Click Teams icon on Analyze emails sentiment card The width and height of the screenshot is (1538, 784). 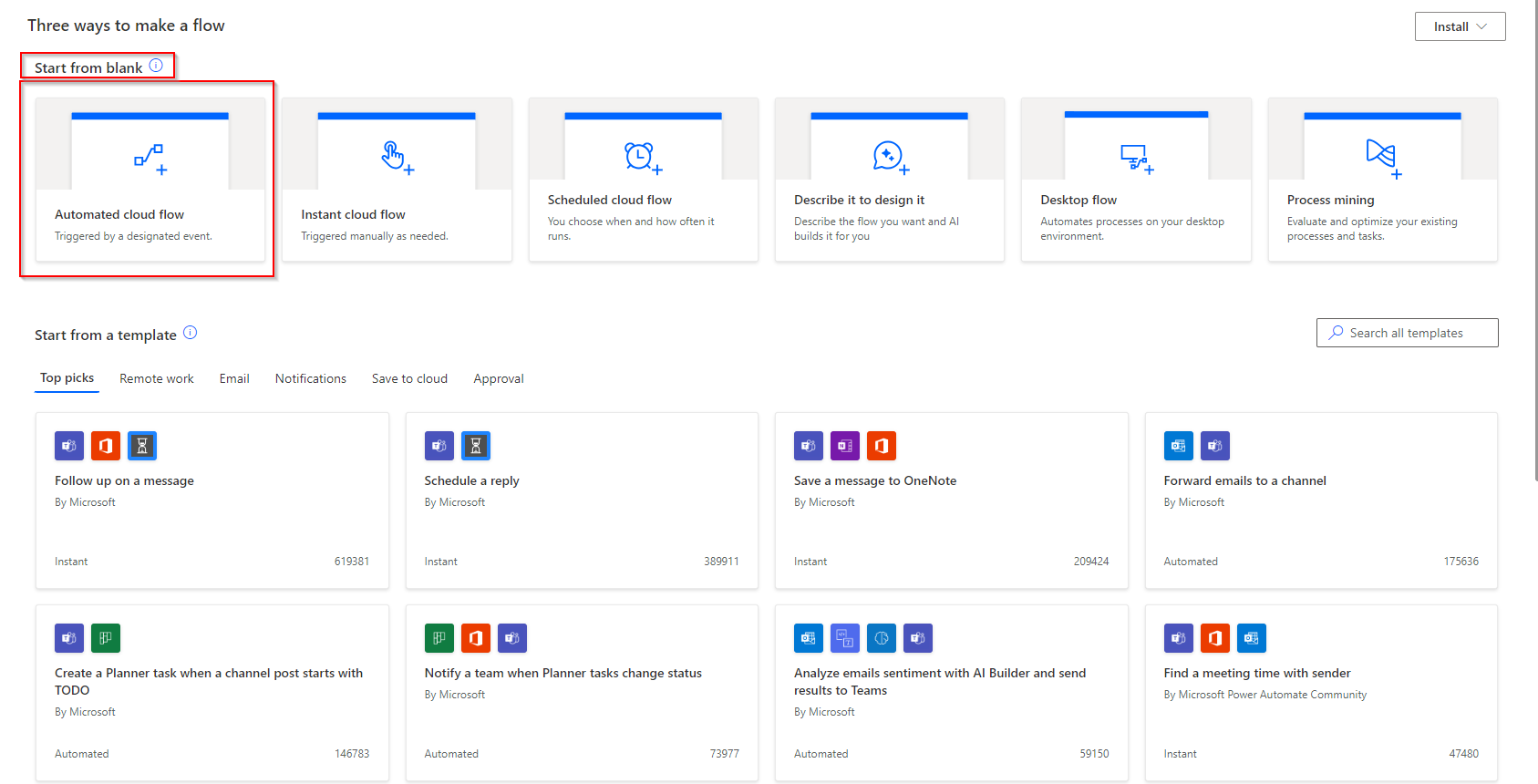pos(918,638)
